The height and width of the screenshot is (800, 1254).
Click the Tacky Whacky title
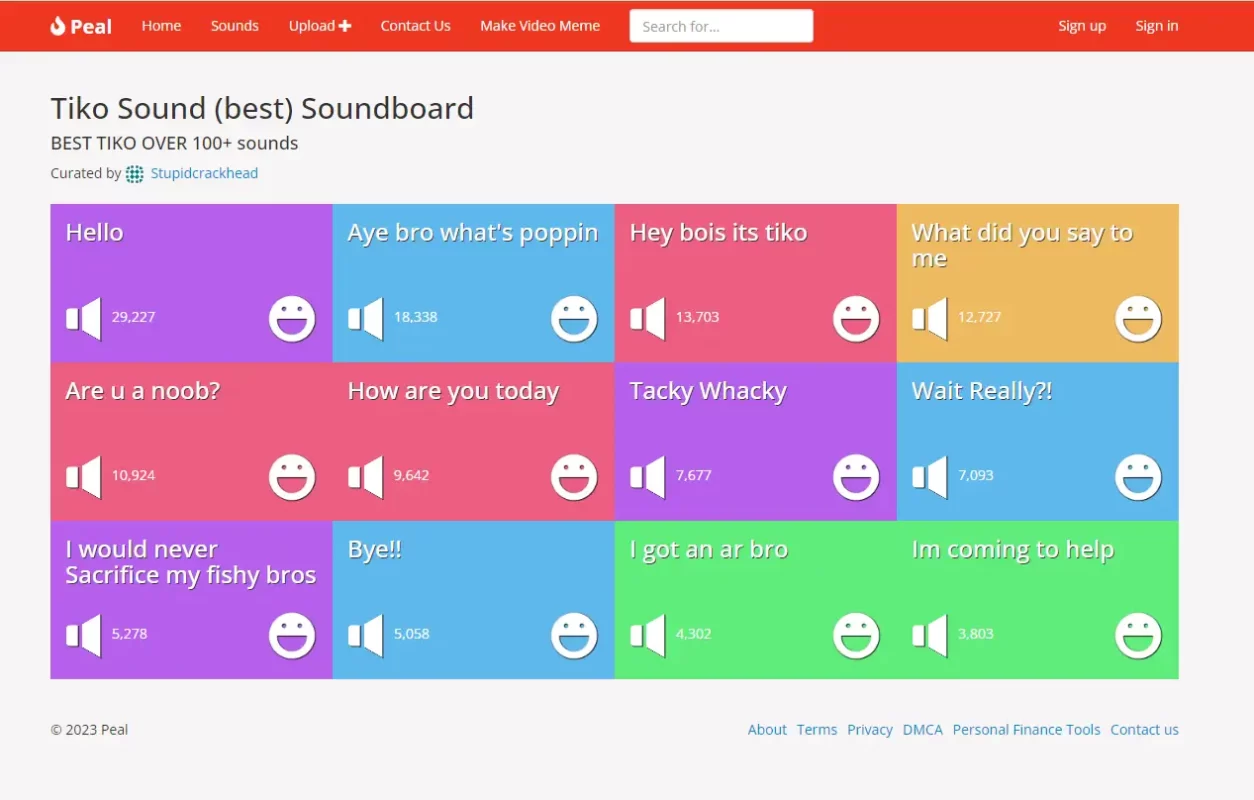pyautogui.click(x=708, y=392)
